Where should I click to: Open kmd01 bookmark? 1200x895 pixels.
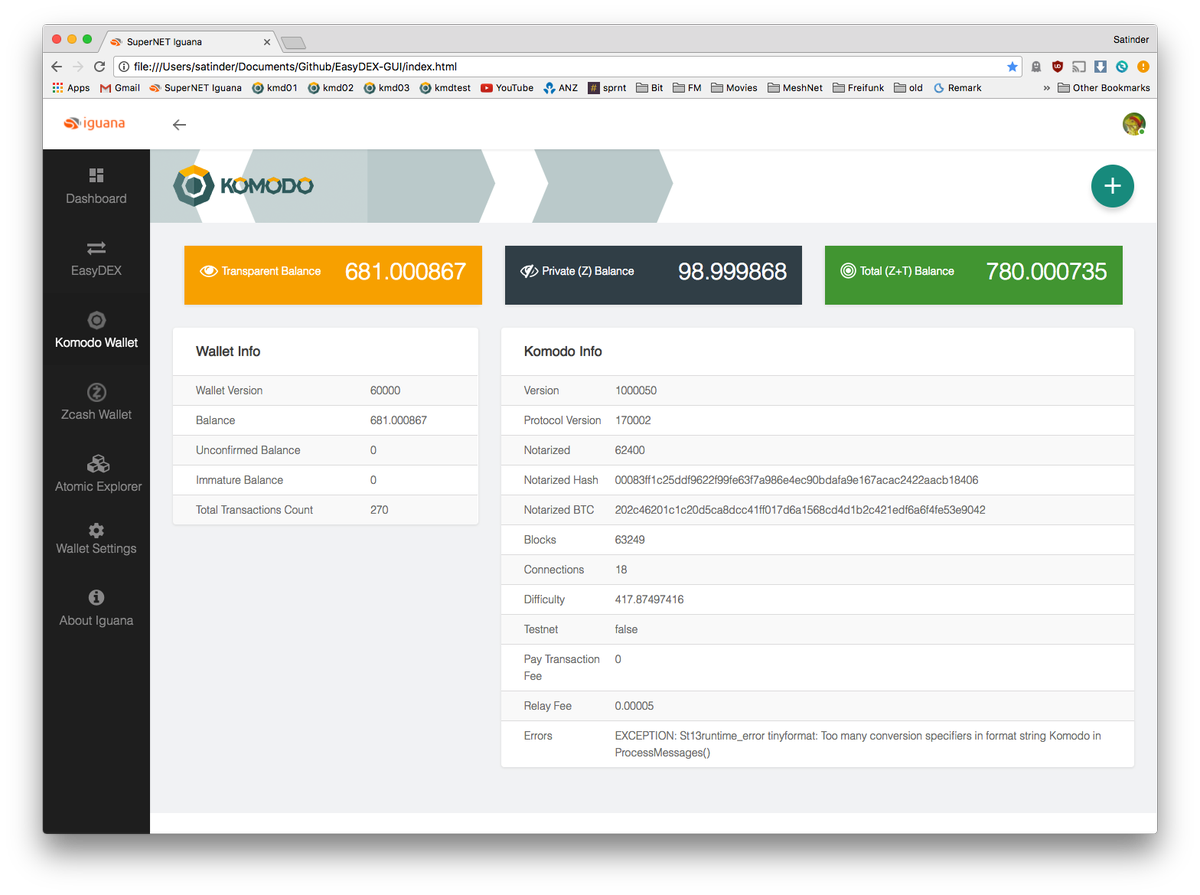coord(275,88)
